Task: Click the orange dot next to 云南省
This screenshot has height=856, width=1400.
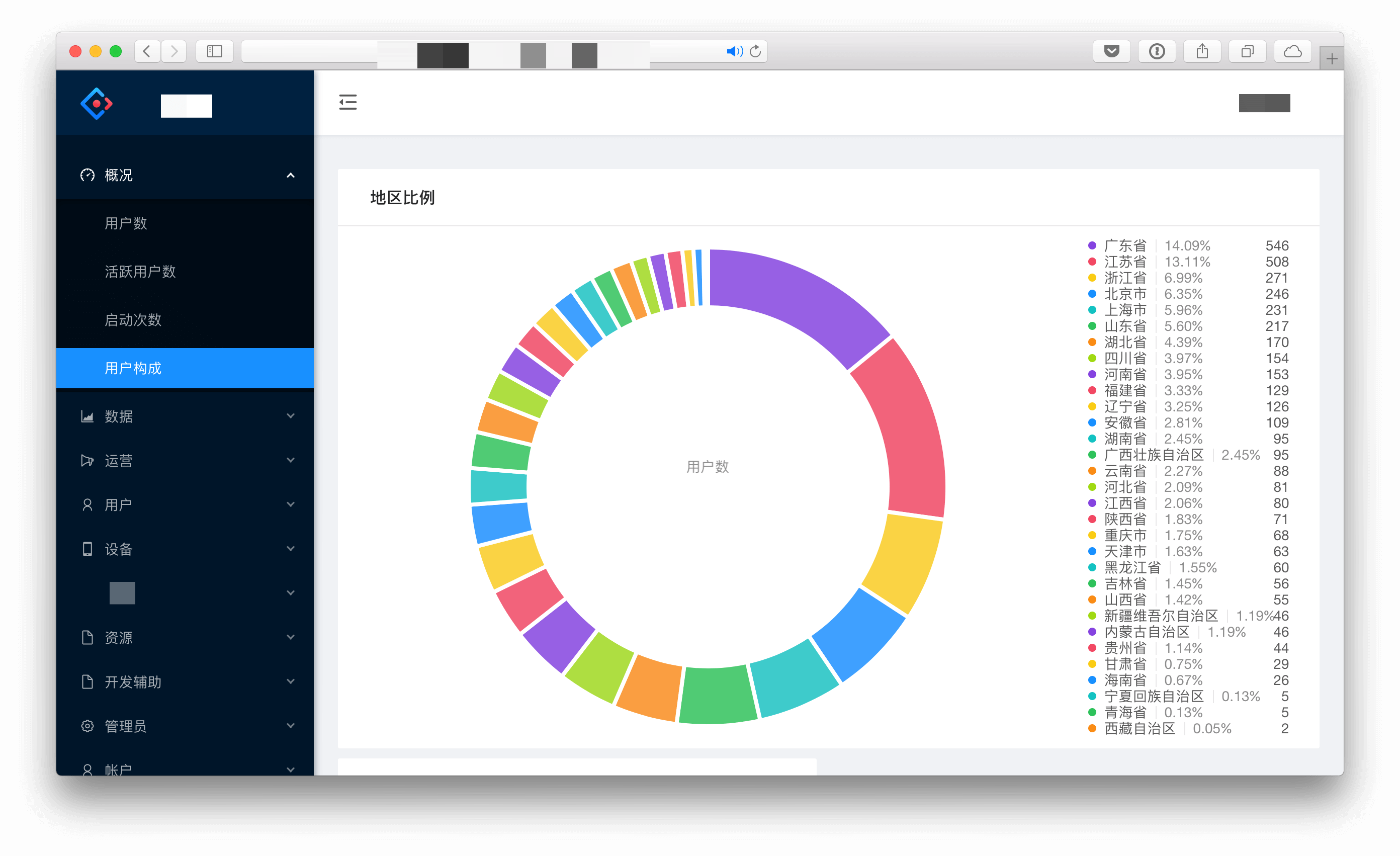Action: click(x=1092, y=471)
